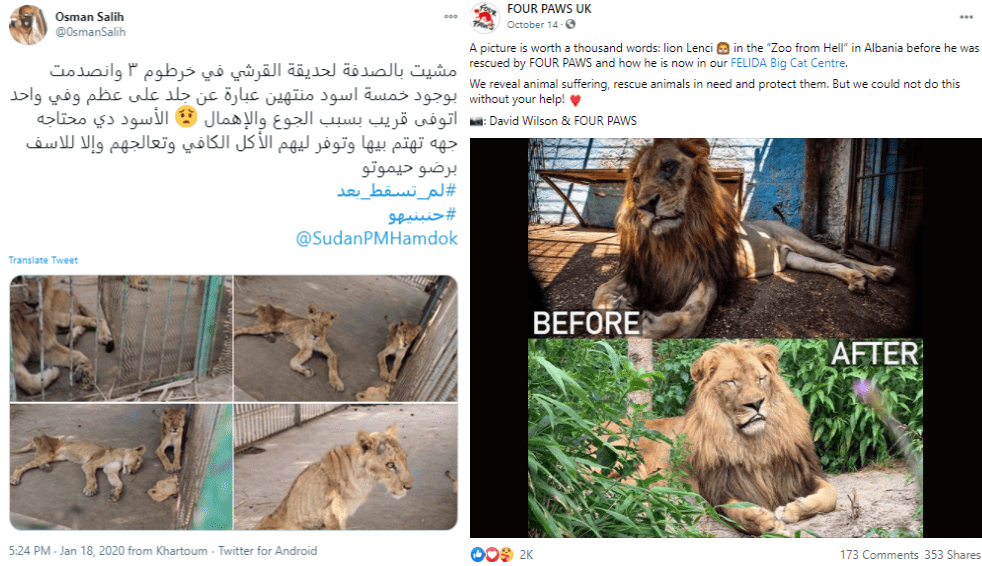Open the bottom-right thin lioness photo
This screenshot has height=566, width=982.
[x=346, y=467]
